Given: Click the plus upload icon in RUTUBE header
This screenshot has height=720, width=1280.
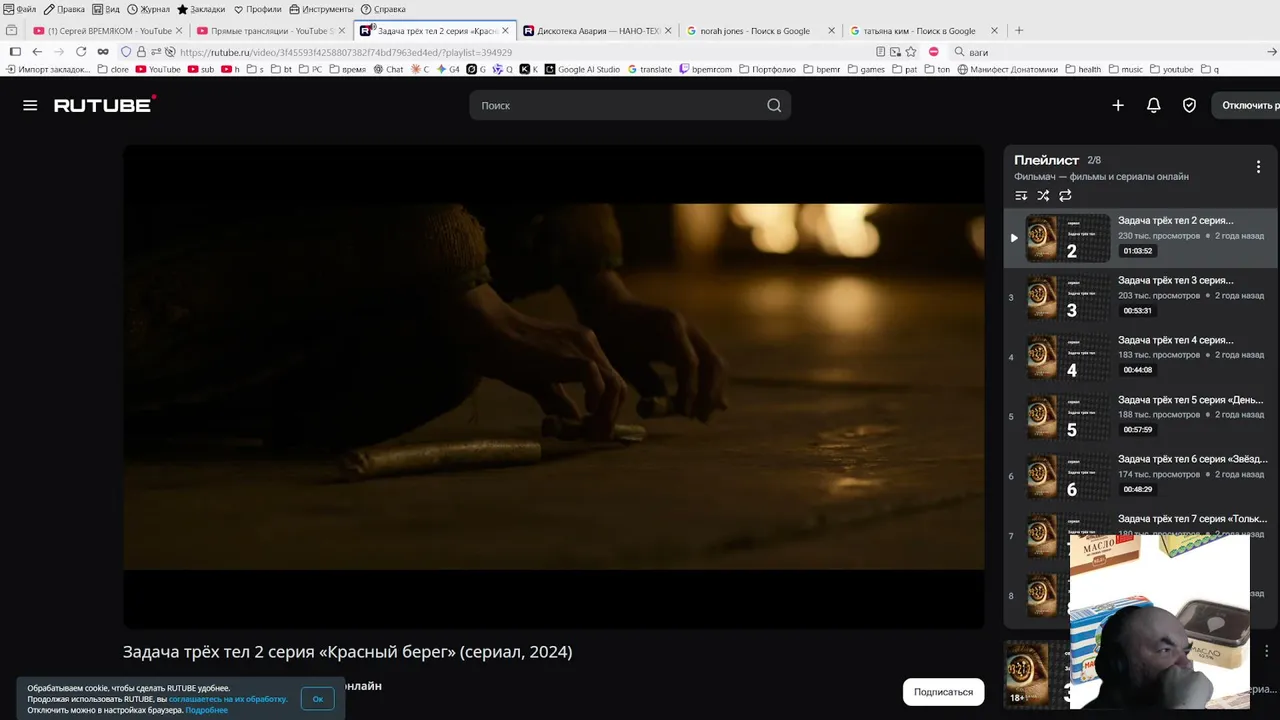Looking at the screenshot, I should (1118, 105).
